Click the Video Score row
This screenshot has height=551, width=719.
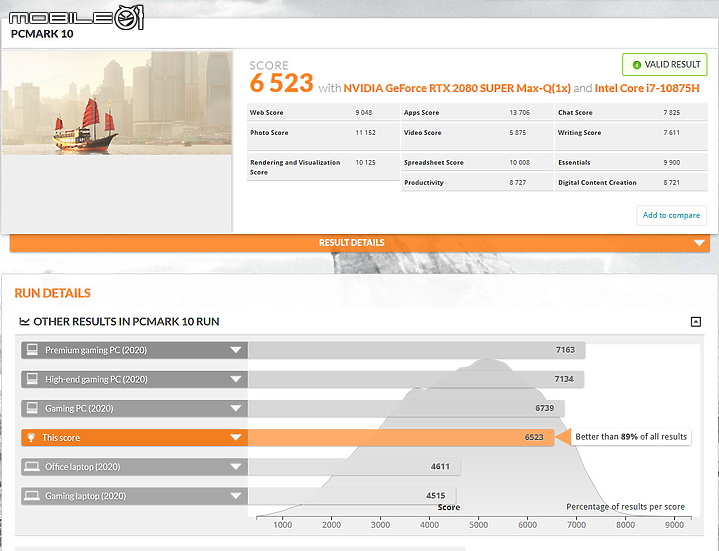click(x=477, y=137)
